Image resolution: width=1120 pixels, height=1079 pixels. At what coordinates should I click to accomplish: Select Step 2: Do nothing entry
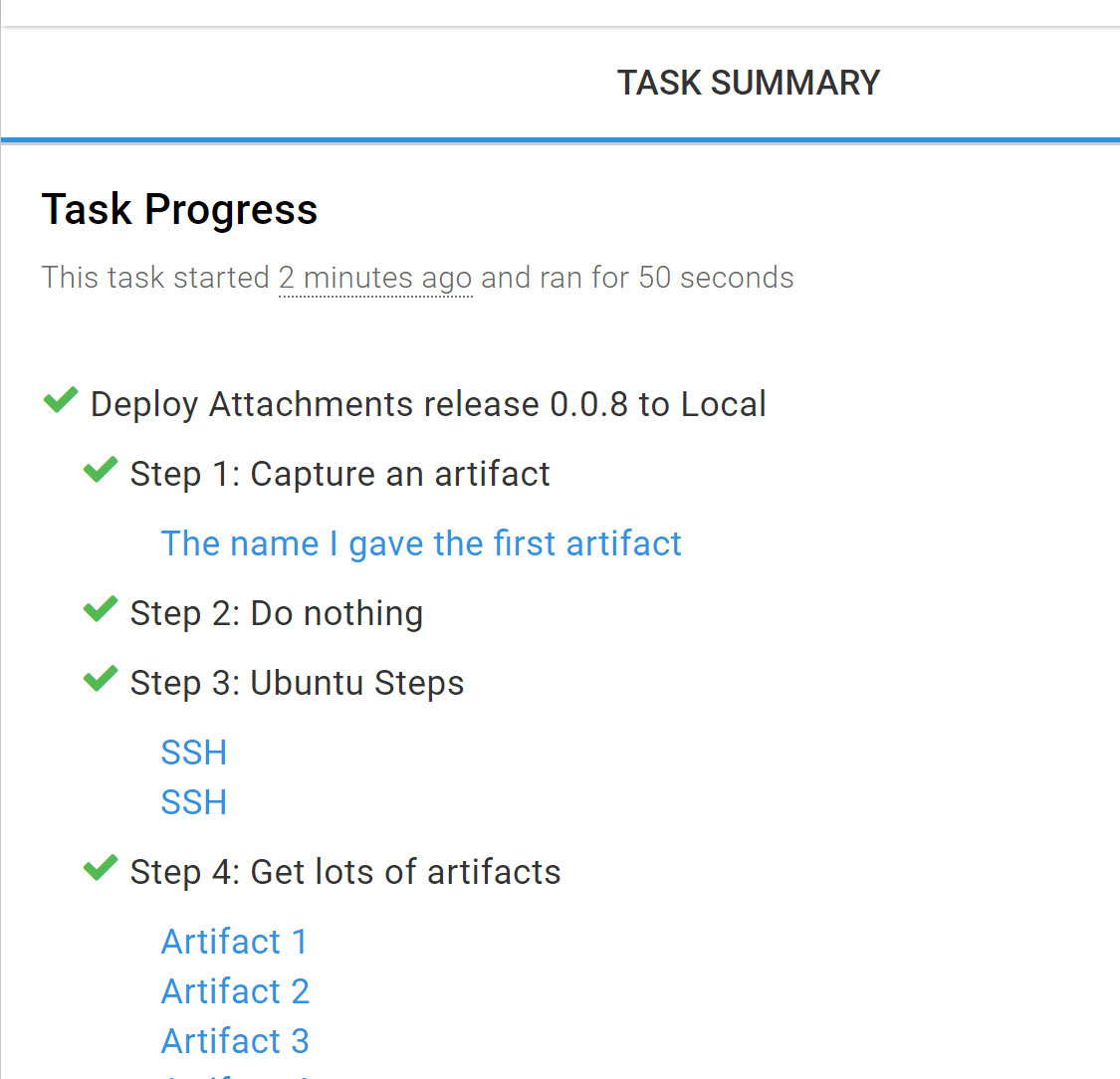point(276,613)
